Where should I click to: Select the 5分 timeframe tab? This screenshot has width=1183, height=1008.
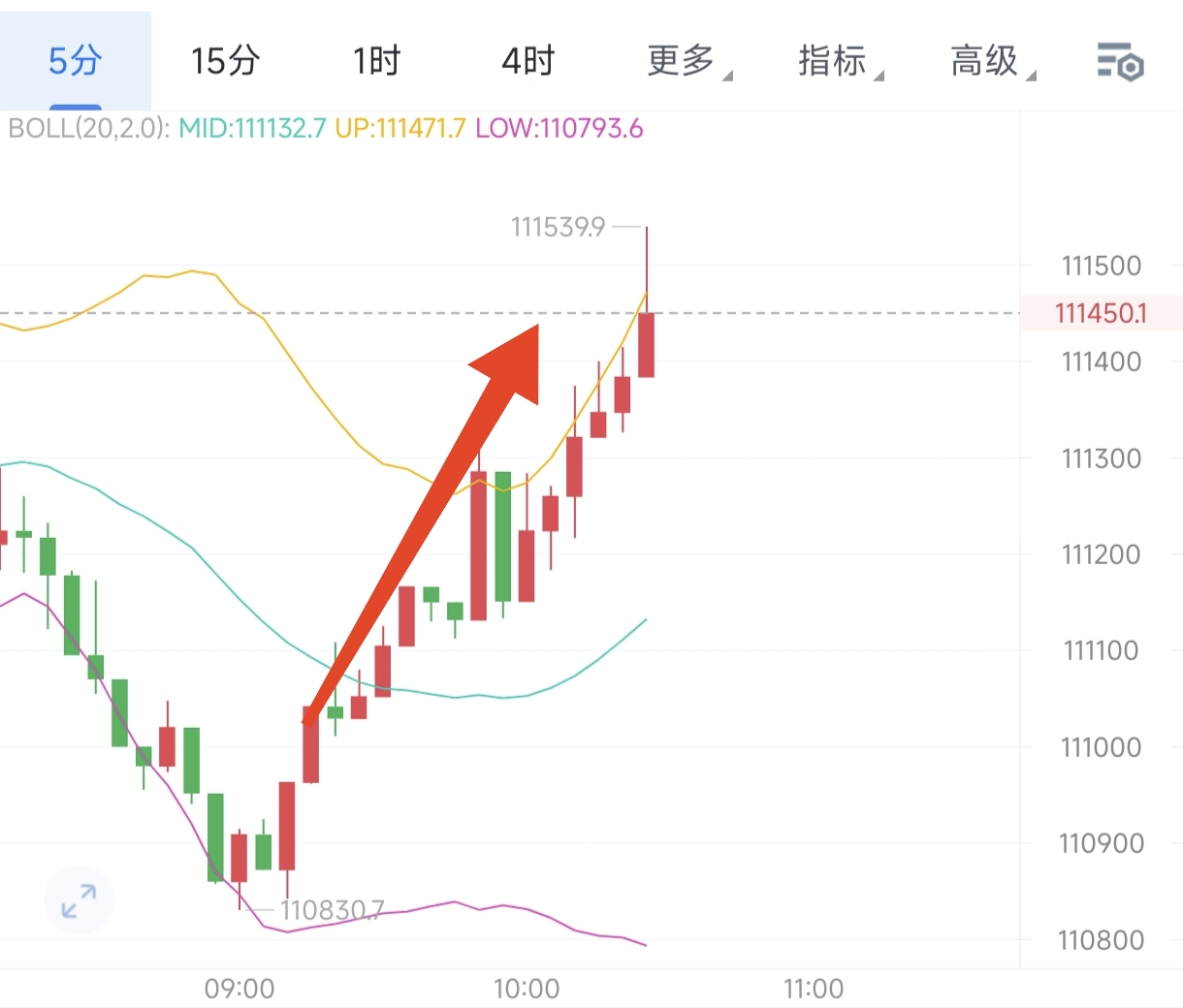point(75,61)
